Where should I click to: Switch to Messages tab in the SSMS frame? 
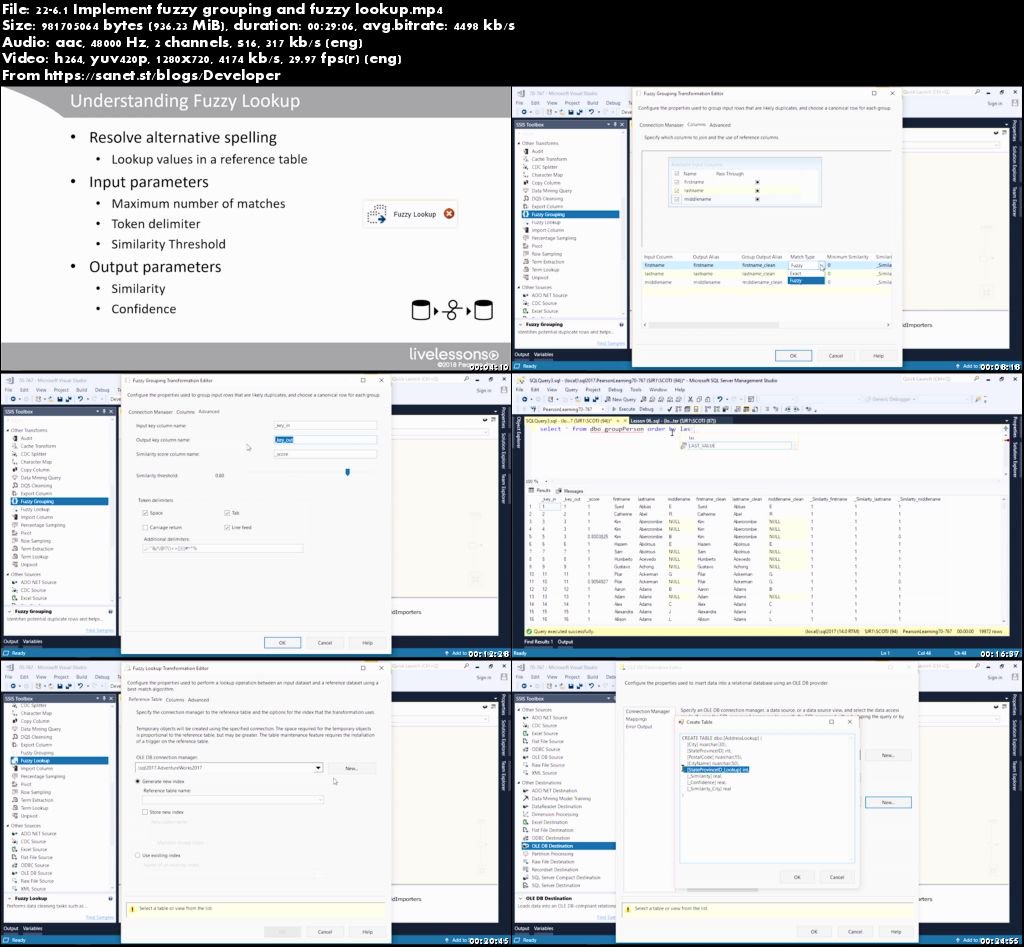(570, 491)
